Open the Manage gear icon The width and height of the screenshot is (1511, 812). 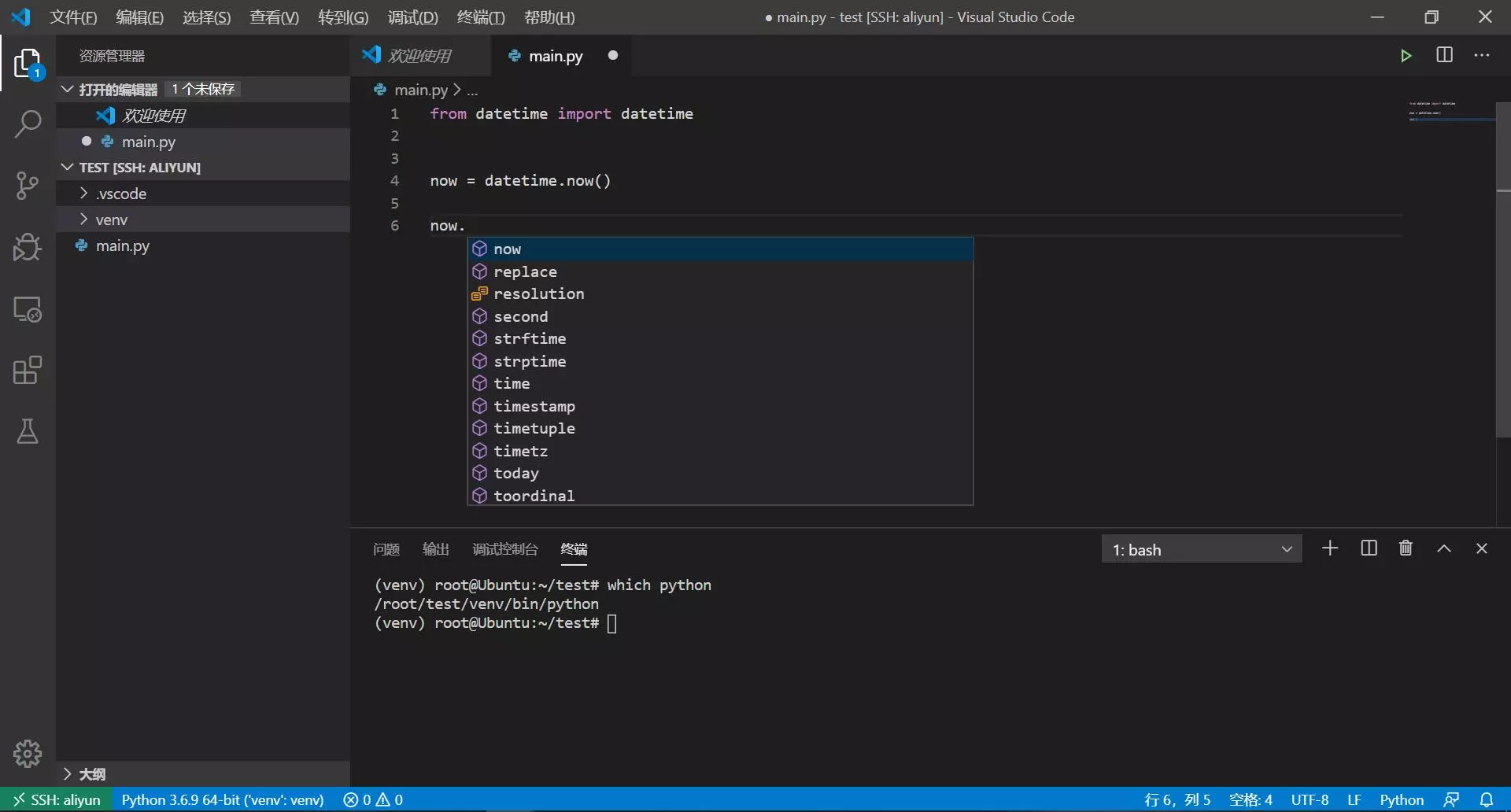point(28,754)
